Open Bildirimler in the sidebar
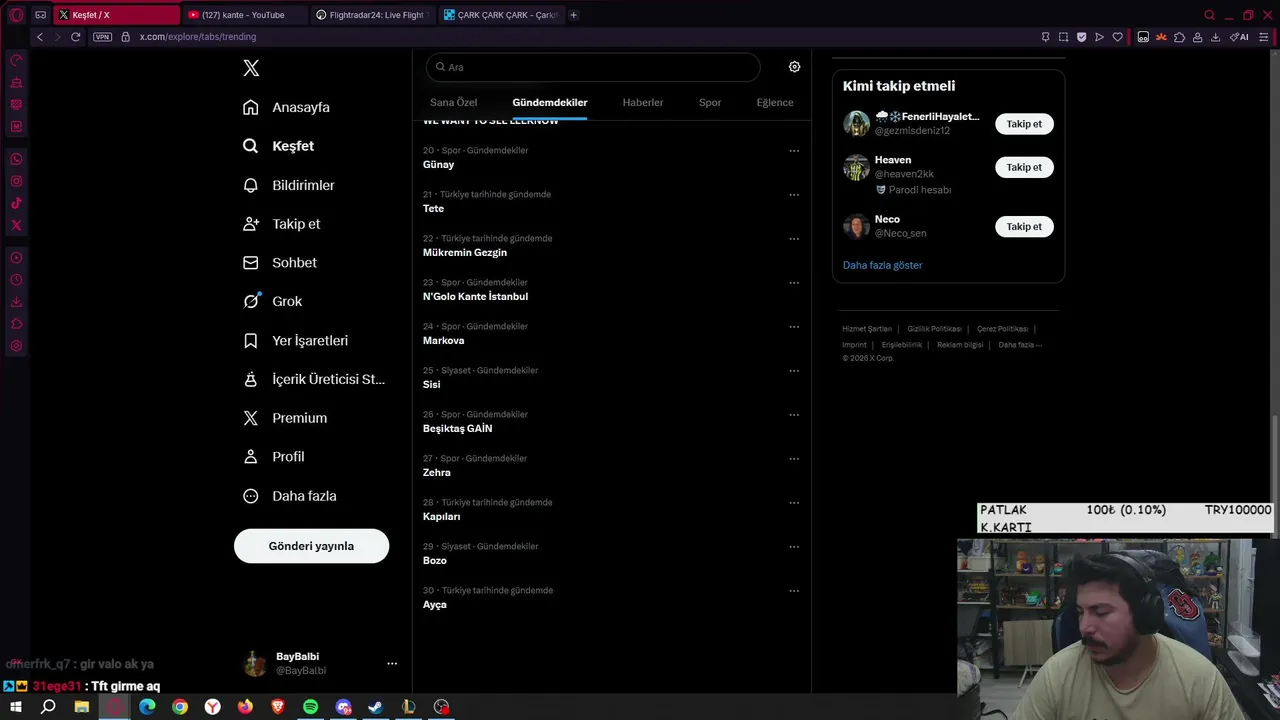This screenshot has width=1280, height=720. click(290, 185)
